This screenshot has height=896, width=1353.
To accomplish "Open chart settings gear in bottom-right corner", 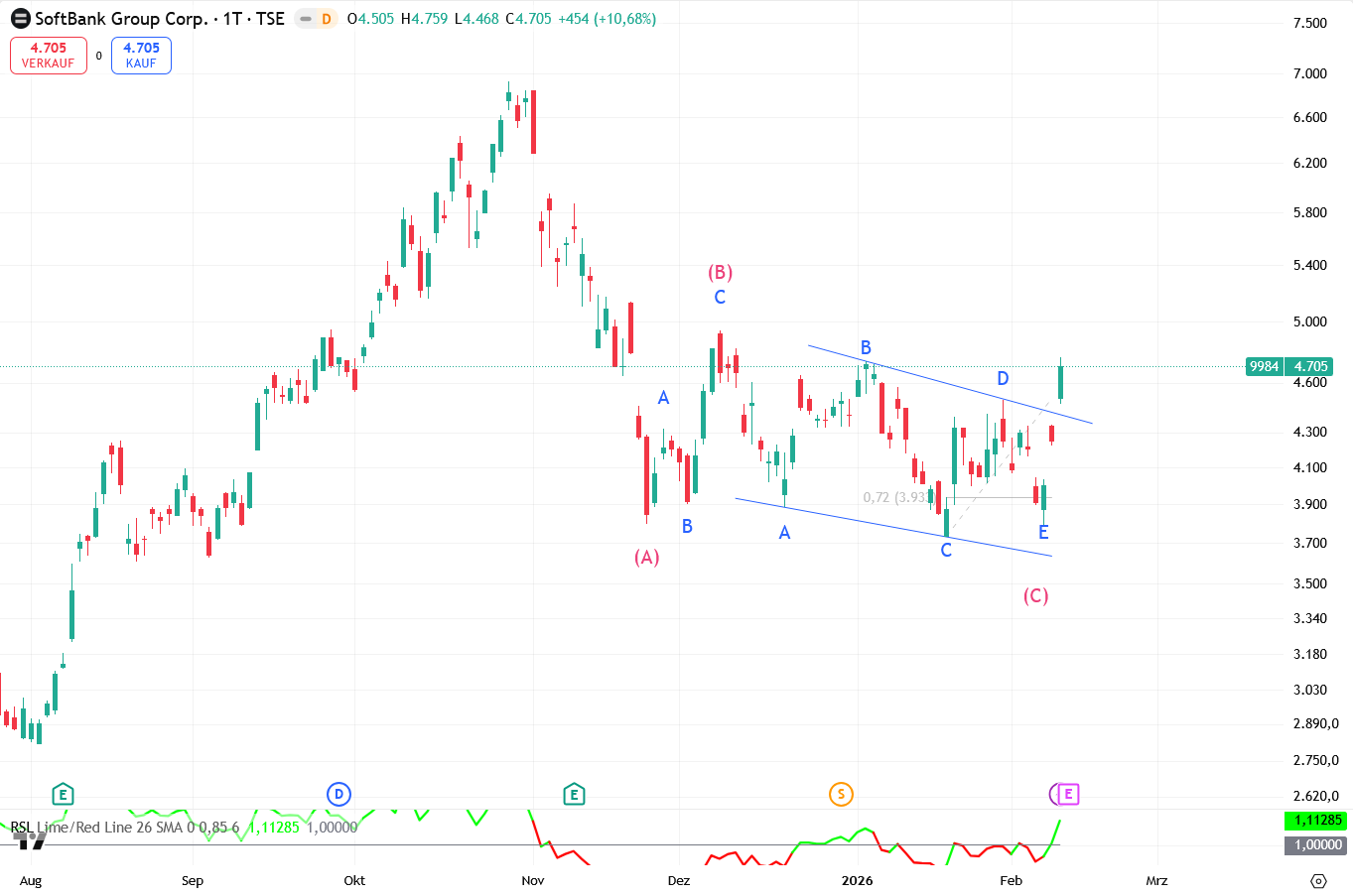I will pos(1318,880).
